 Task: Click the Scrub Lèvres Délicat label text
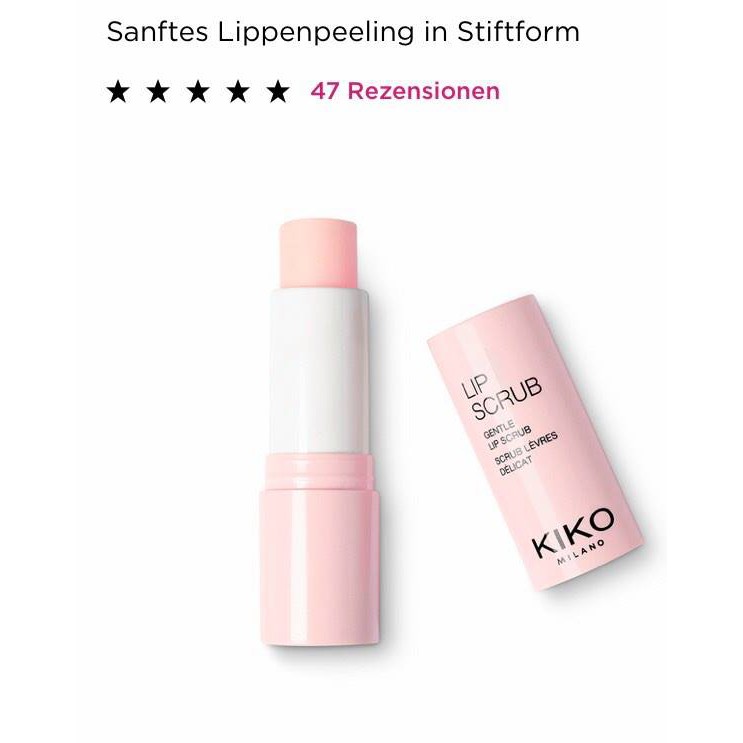[x=526, y=453]
